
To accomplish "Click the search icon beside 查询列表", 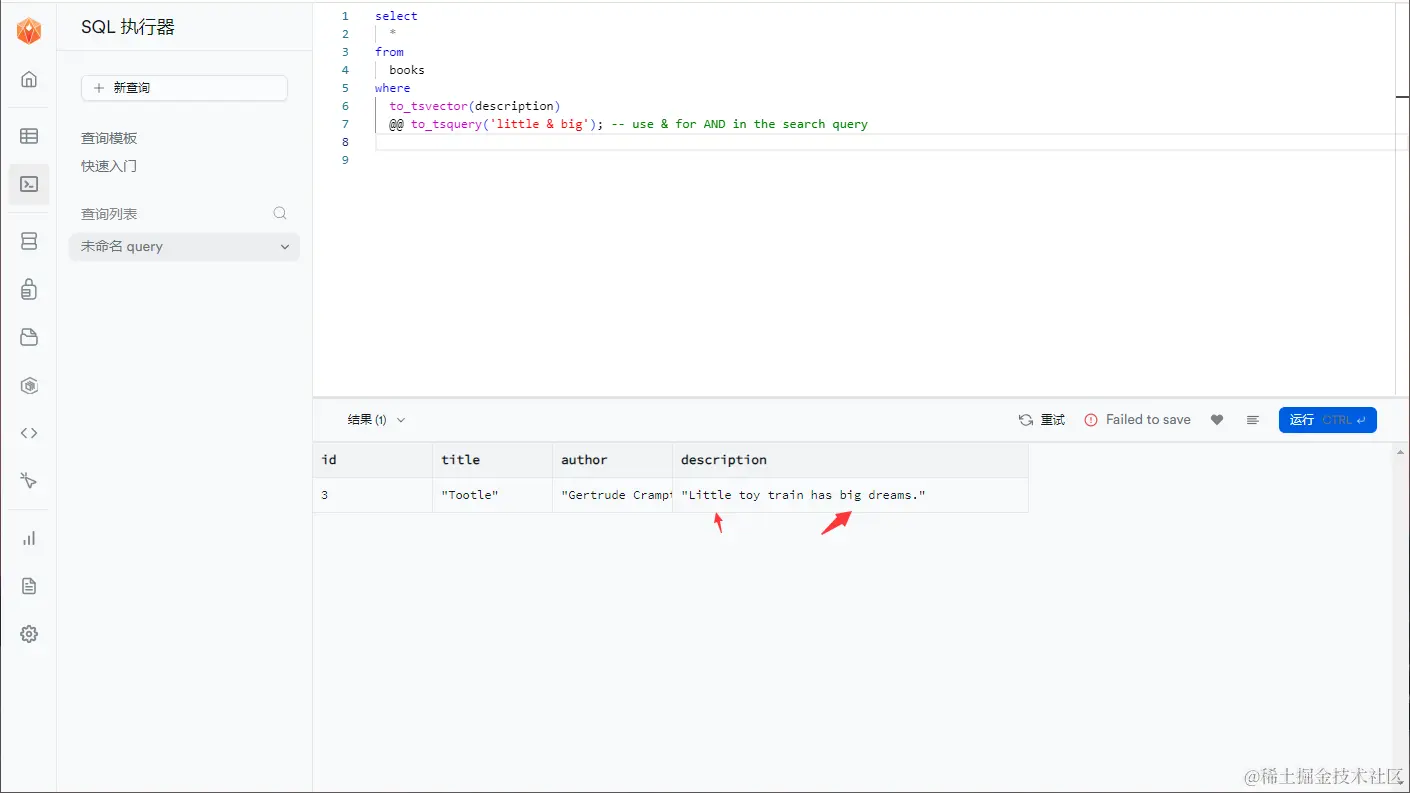I will [x=280, y=213].
